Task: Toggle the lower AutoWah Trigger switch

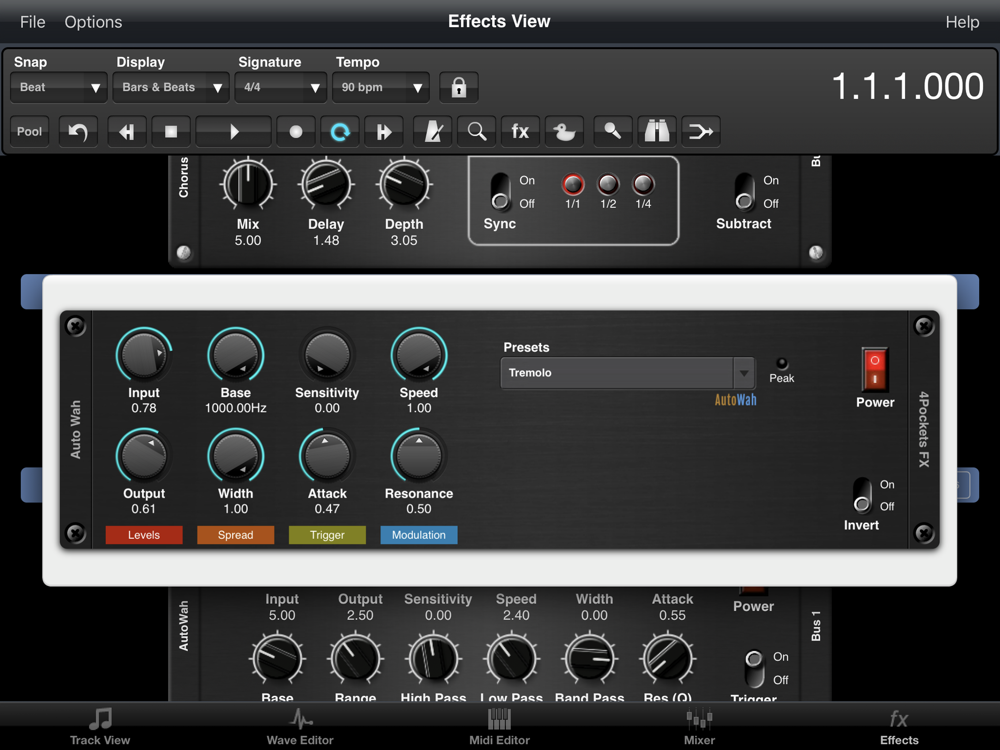Action: coord(754,668)
